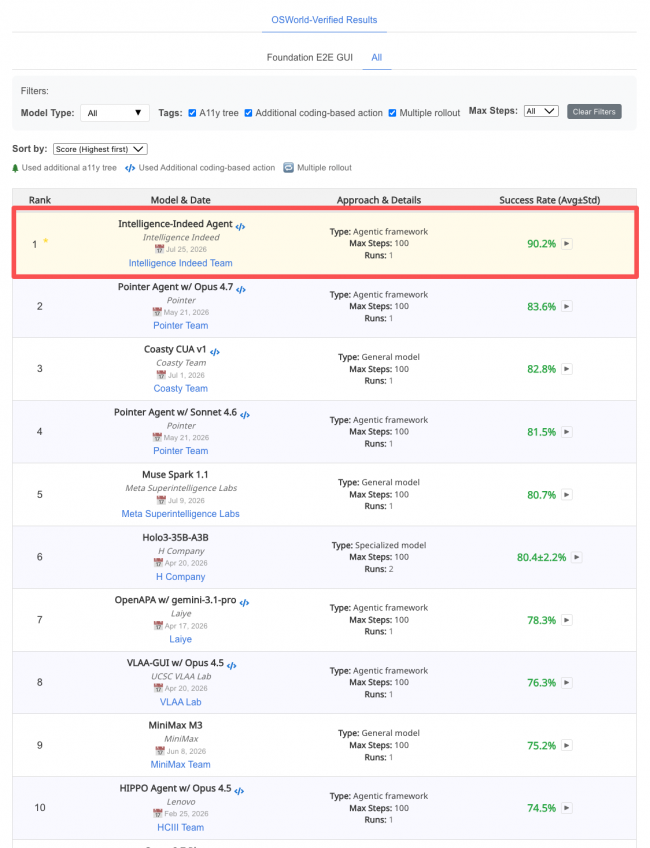
Task: Open the Sort by dropdown
Action: pos(100,149)
